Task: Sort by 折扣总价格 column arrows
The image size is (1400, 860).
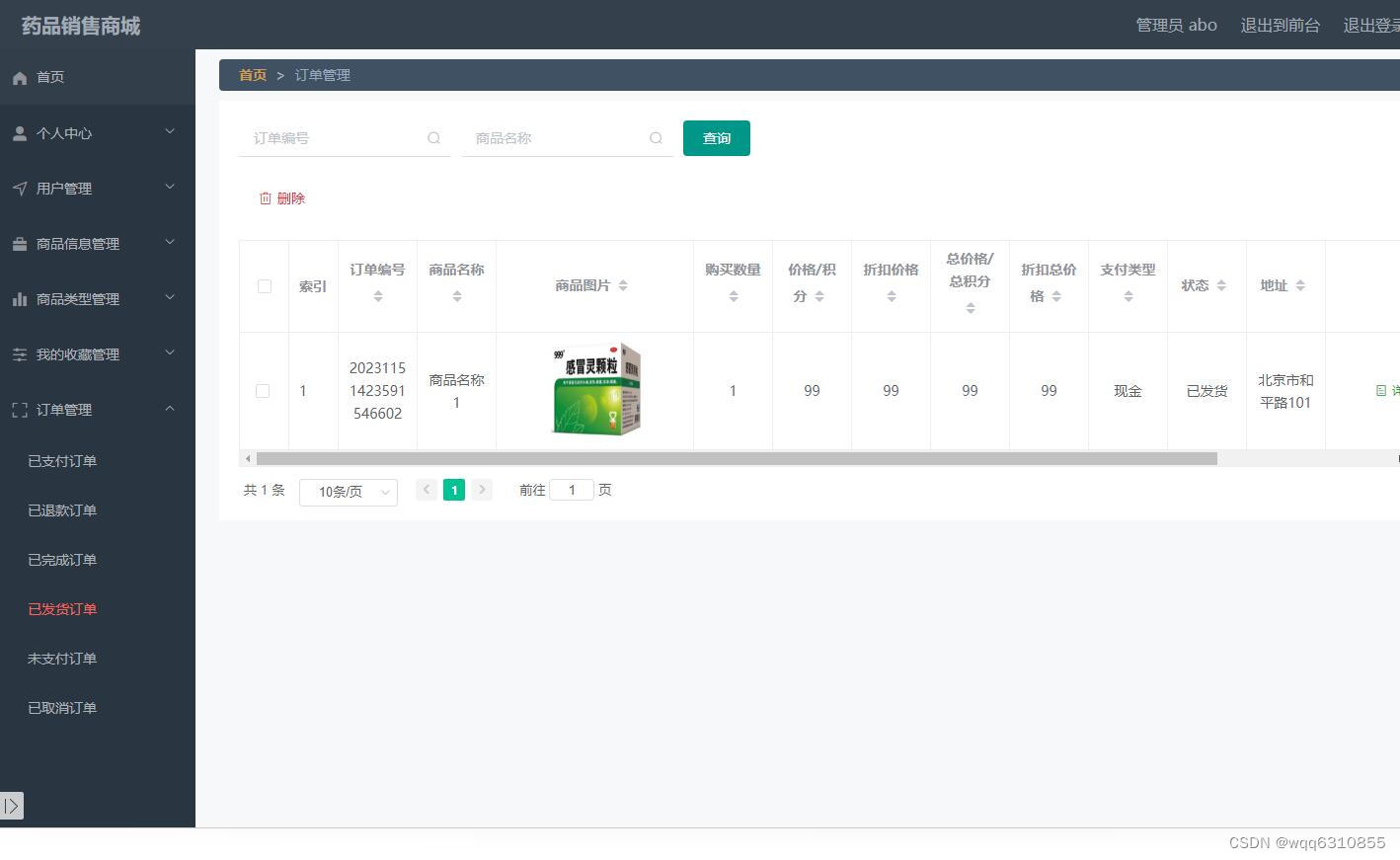Action: 1056,296
